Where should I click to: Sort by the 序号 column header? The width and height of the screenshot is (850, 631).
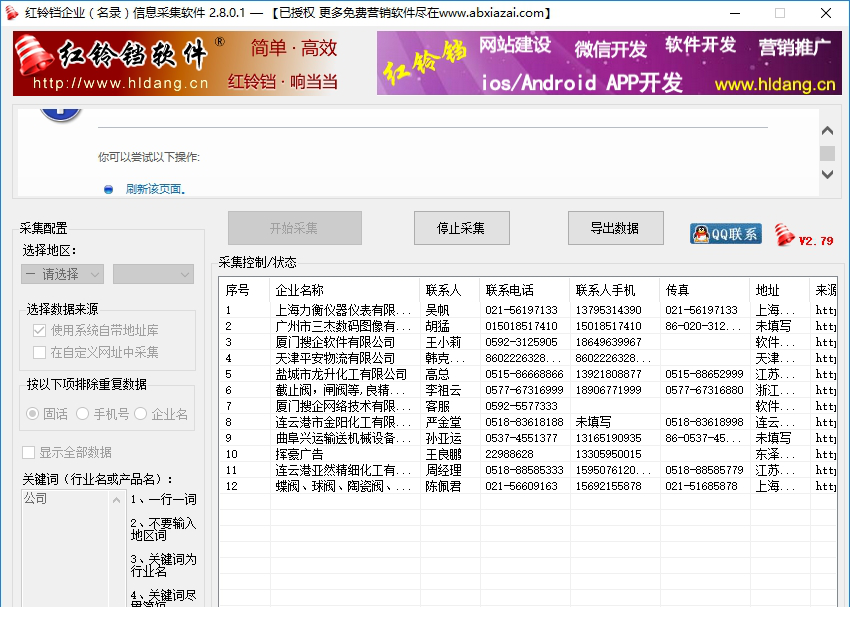pyautogui.click(x=244, y=290)
